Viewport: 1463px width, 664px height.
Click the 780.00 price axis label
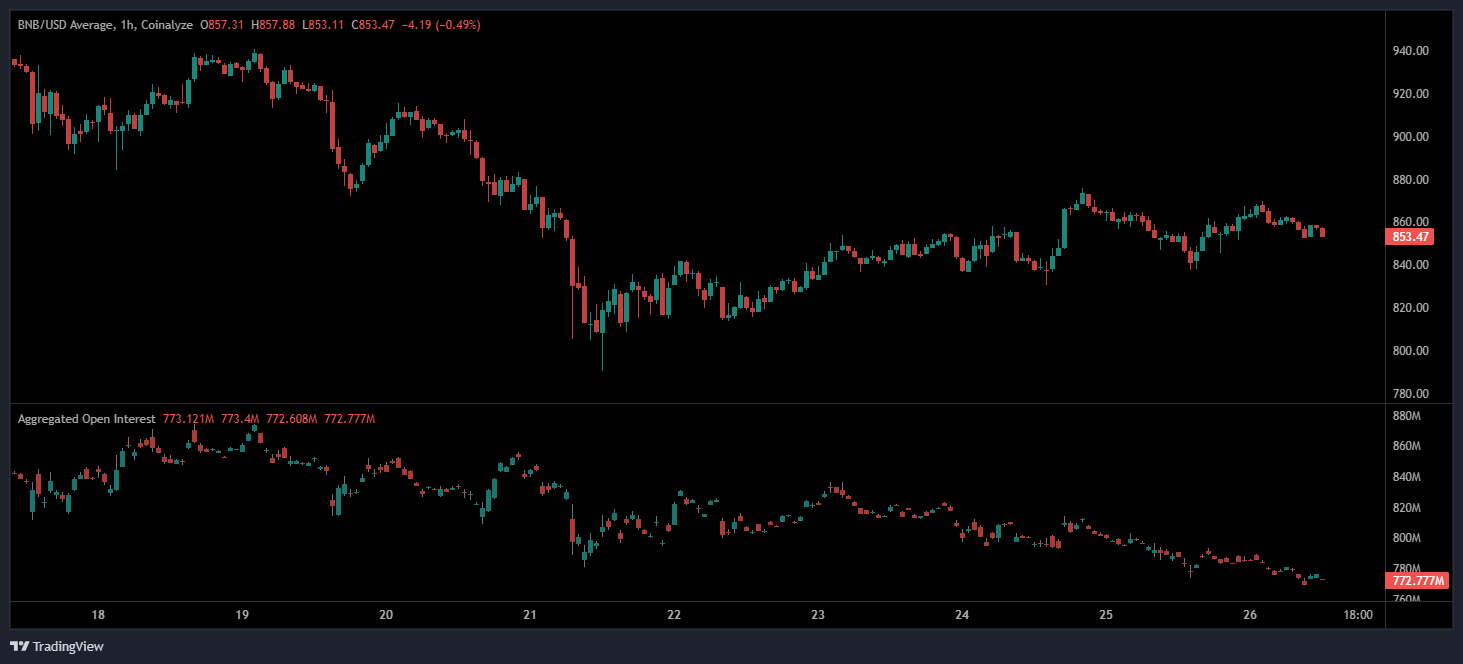point(1411,394)
